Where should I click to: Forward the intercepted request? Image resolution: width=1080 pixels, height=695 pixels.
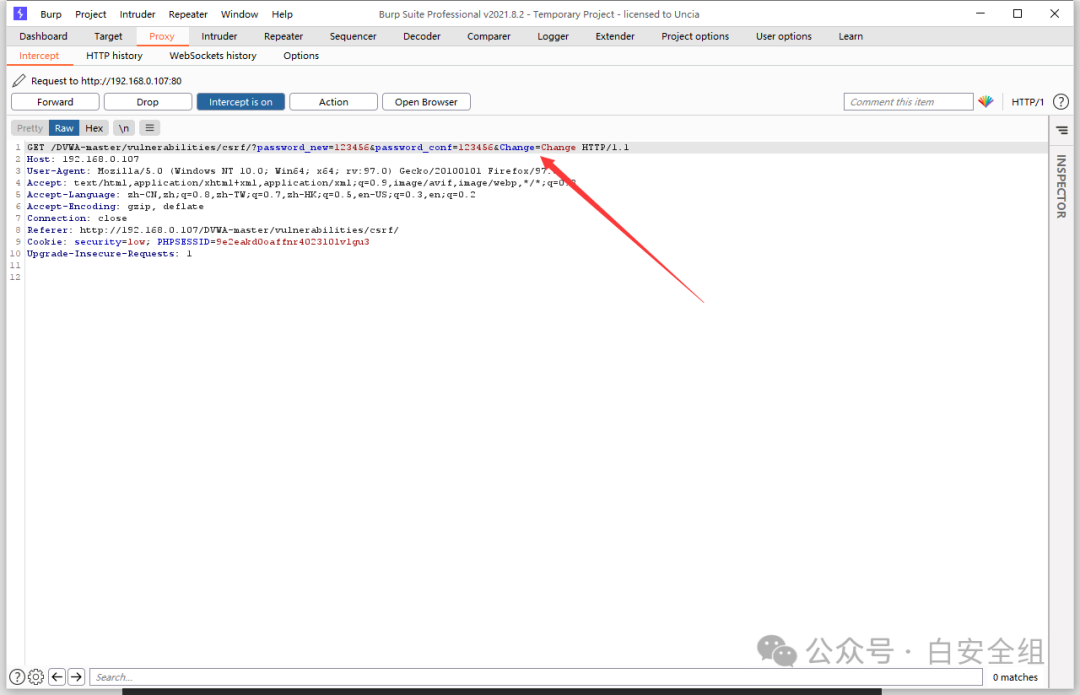55,102
